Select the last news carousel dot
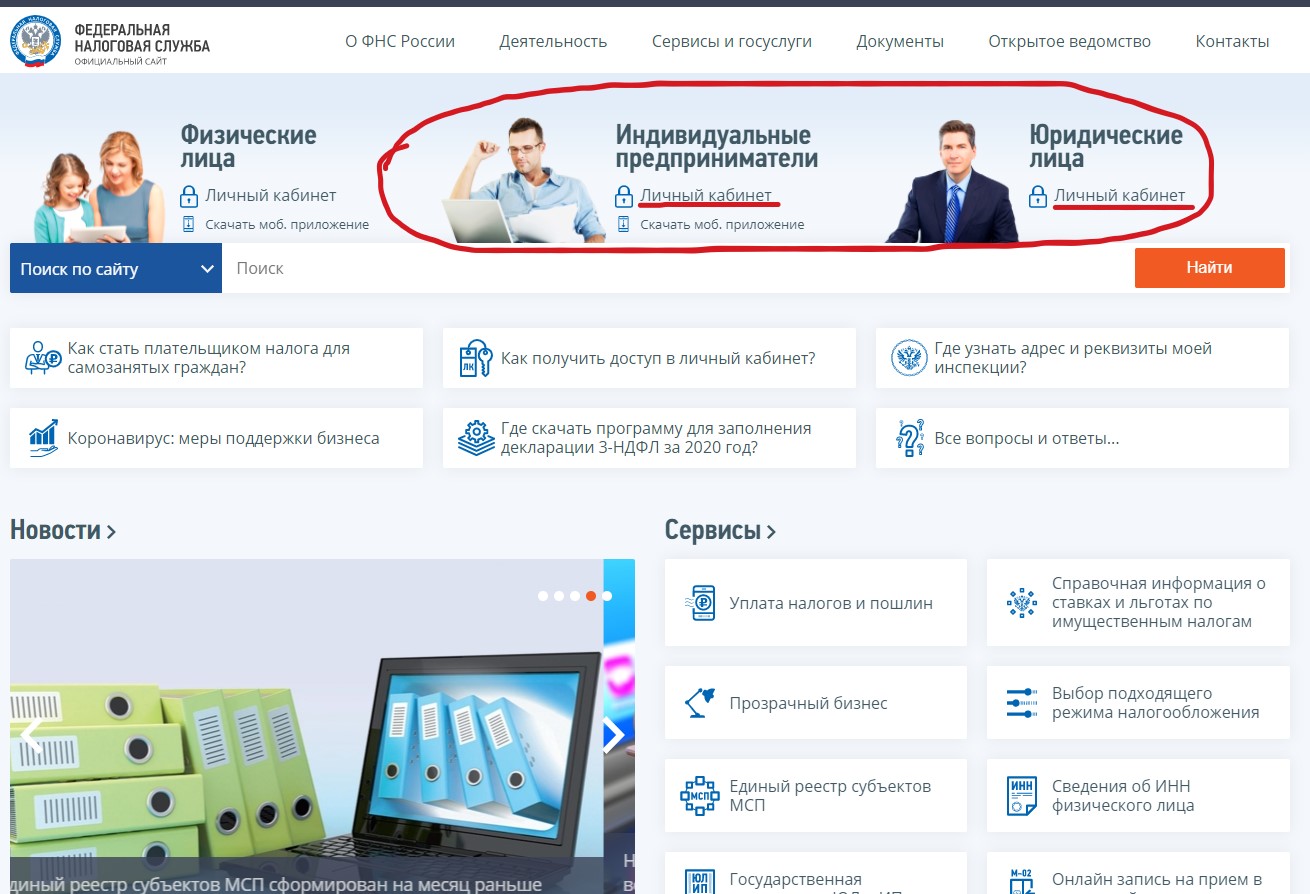Screen dimensions: 1310x894 click(607, 596)
